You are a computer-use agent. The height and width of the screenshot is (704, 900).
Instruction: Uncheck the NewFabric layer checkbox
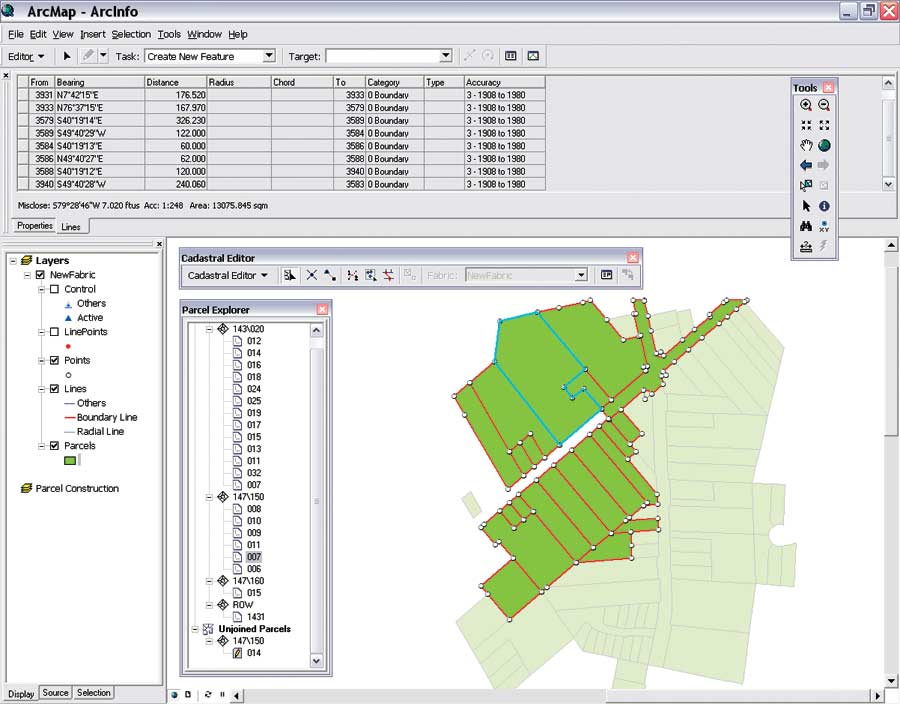40,275
